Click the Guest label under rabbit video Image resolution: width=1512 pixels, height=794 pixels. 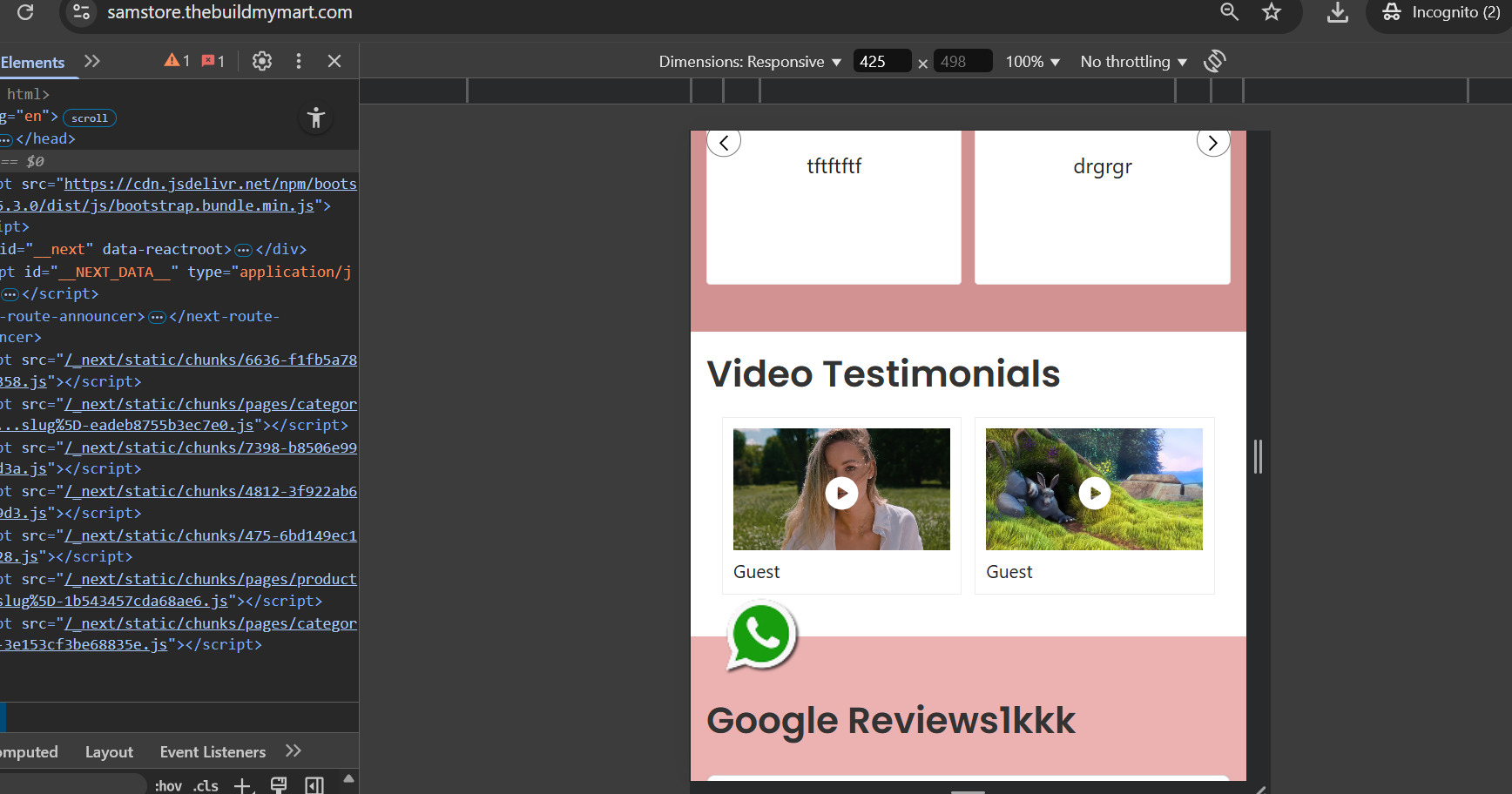click(x=1009, y=572)
